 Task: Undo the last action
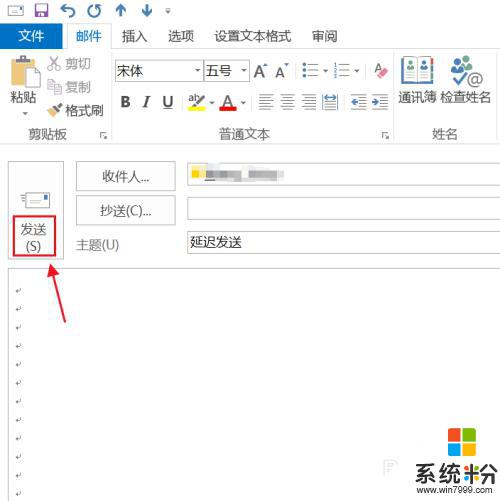click(x=68, y=11)
